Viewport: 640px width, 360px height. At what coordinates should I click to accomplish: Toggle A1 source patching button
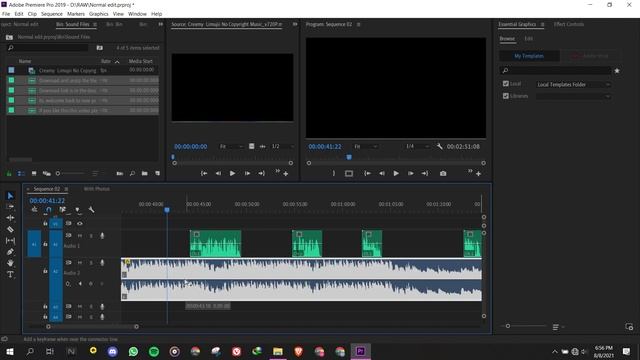34,244
